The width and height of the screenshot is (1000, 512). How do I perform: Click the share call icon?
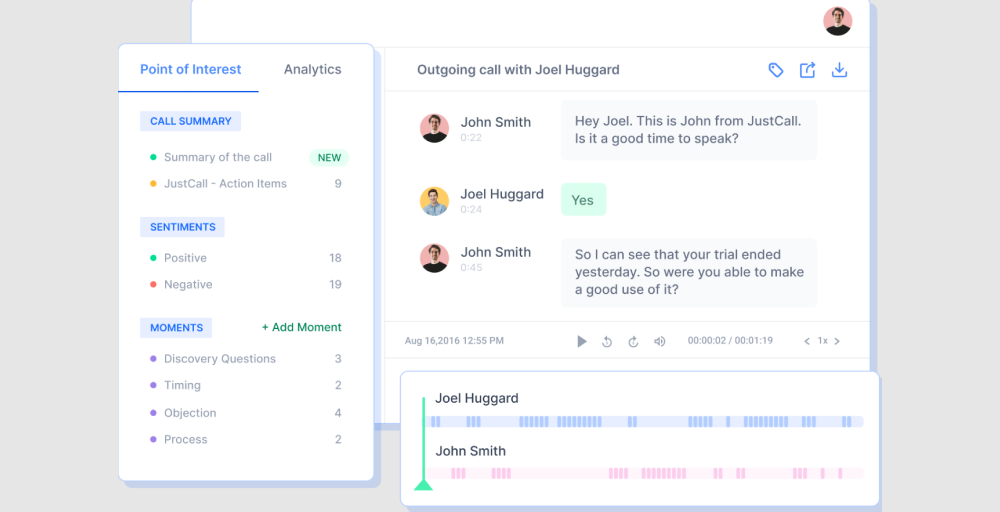click(807, 70)
